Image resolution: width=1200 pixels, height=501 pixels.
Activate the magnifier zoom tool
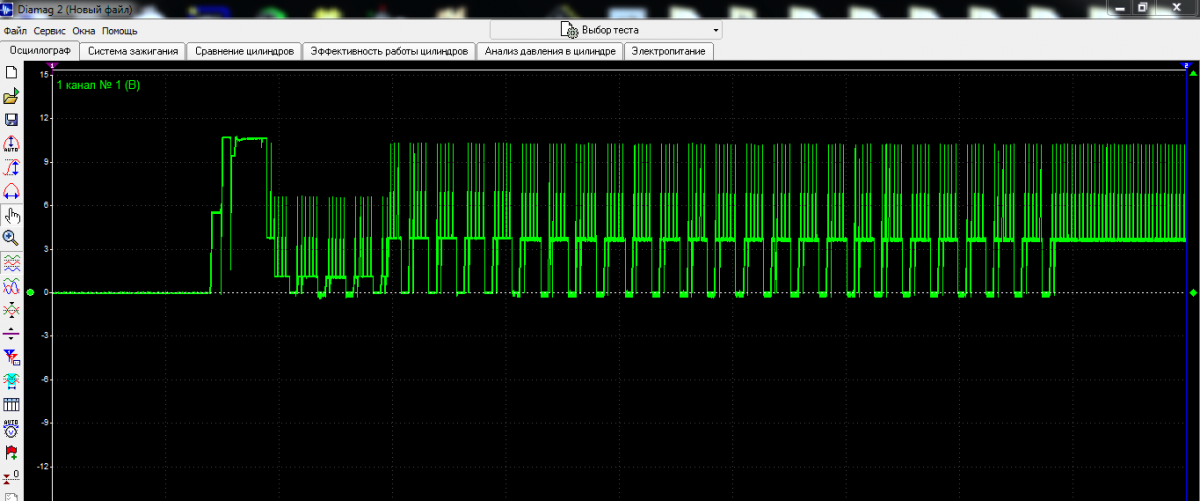pyautogui.click(x=12, y=238)
